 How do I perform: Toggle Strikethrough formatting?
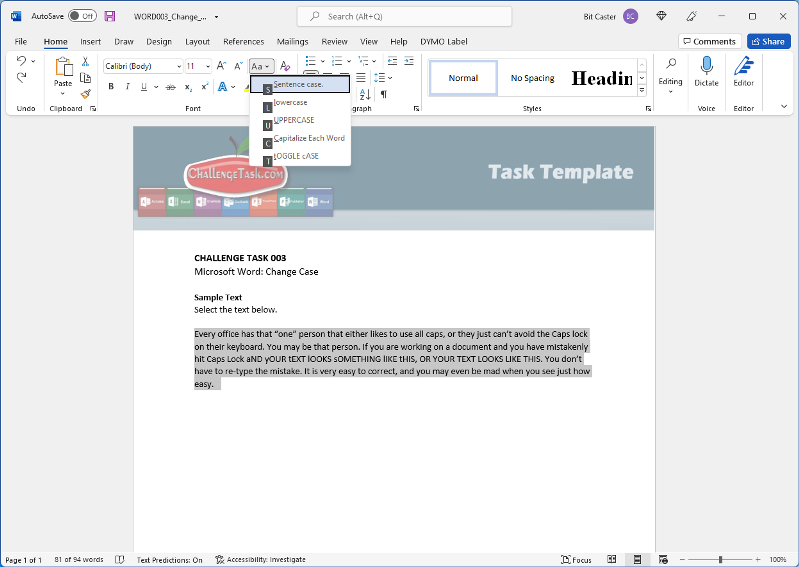(171, 87)
